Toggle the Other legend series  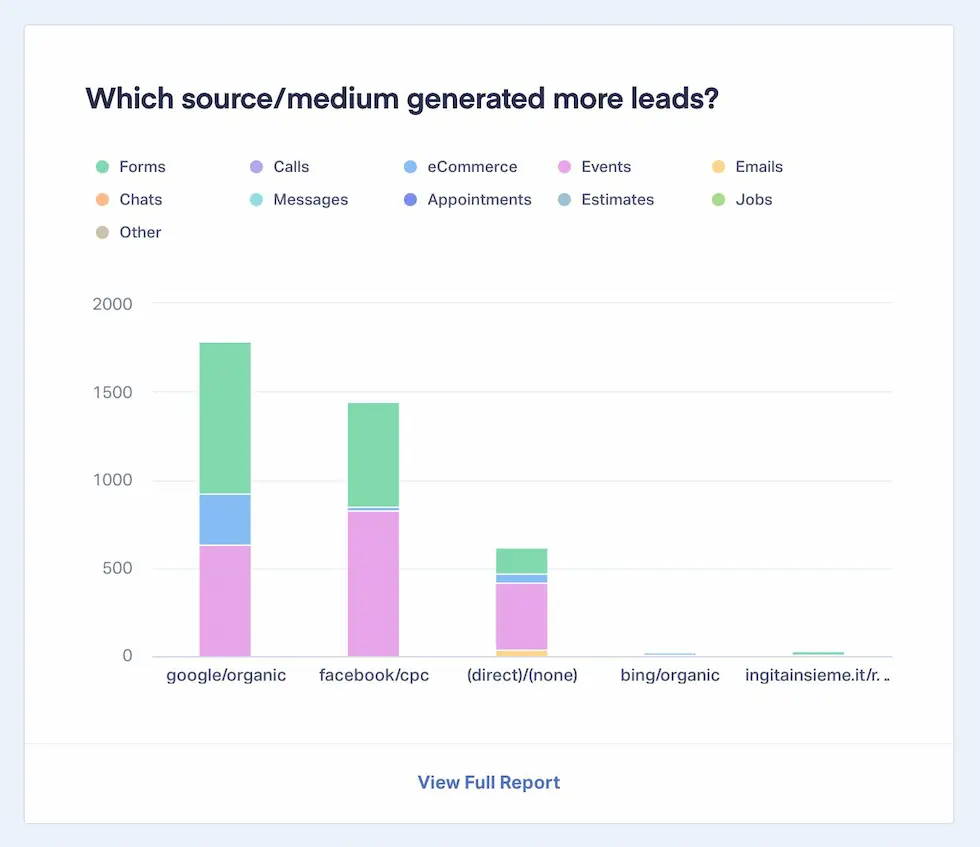(128, 233)
